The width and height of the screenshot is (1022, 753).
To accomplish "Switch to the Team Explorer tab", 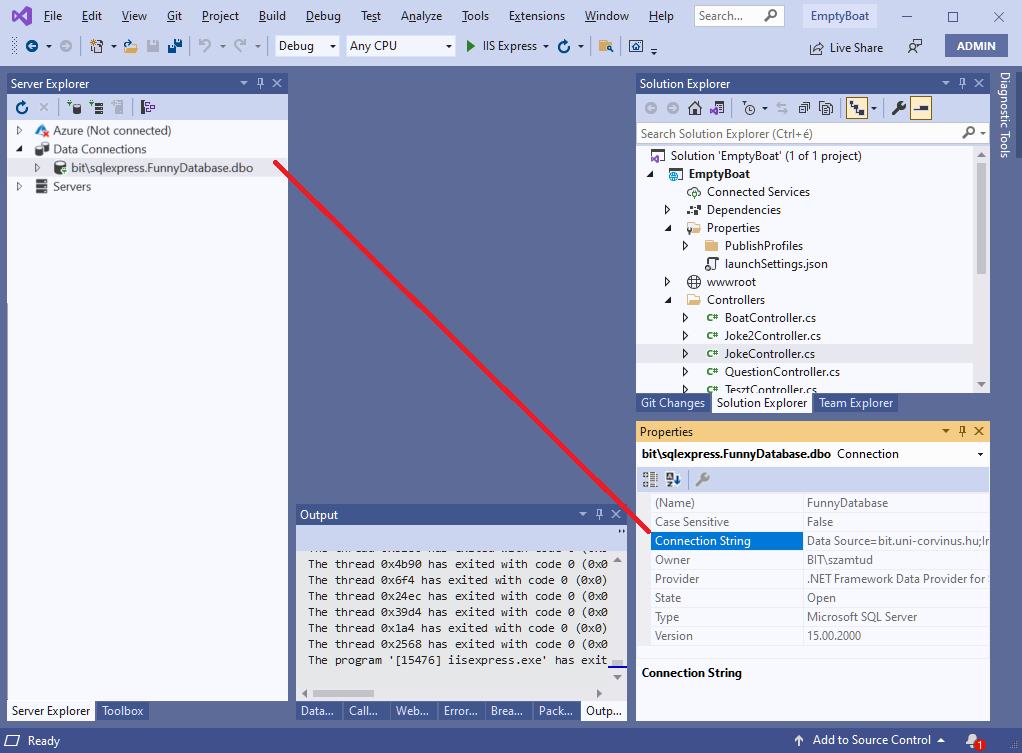I will point(855,403).
